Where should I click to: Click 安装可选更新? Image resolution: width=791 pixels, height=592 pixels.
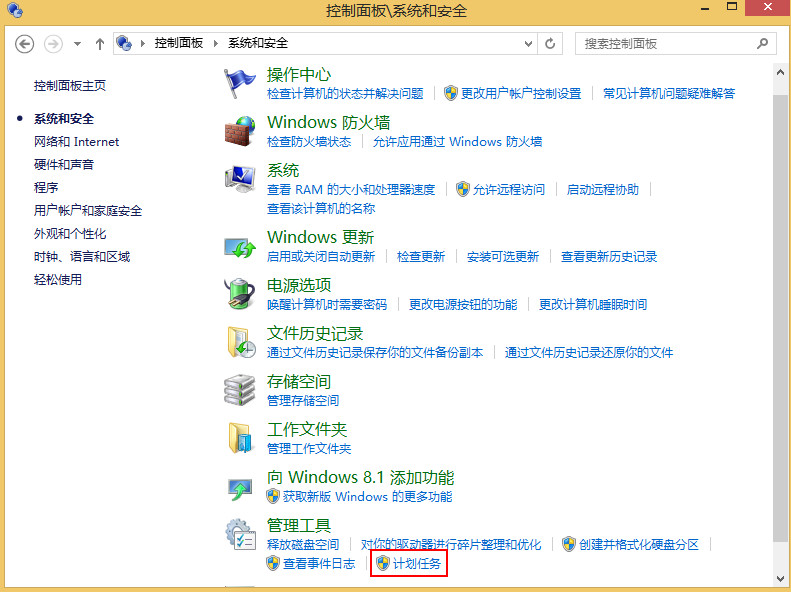coord(503,257)
